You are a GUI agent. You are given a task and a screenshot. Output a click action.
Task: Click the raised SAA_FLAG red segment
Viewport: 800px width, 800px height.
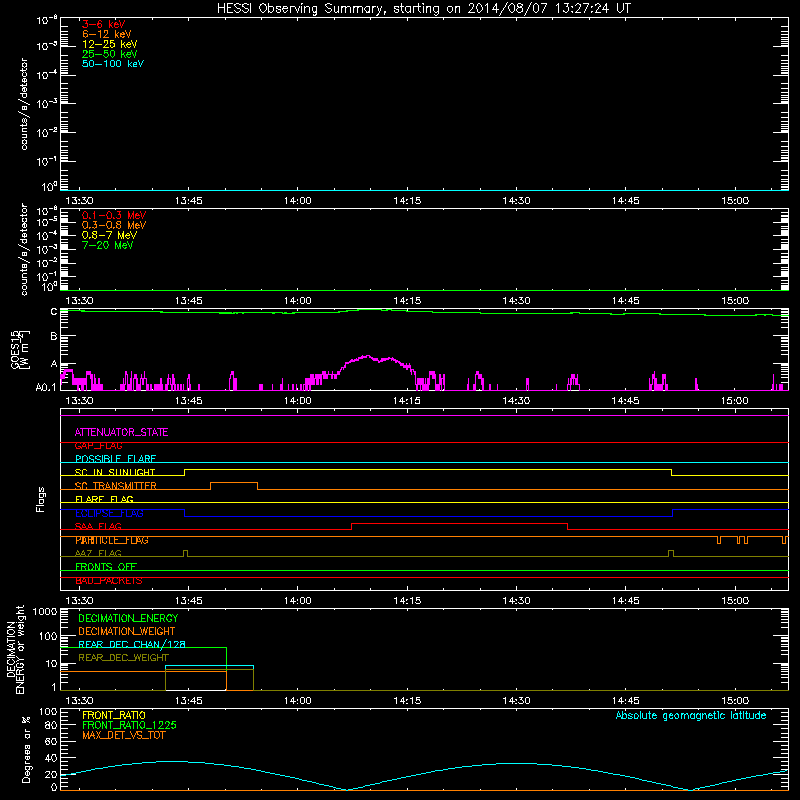(x=459, y=523)
